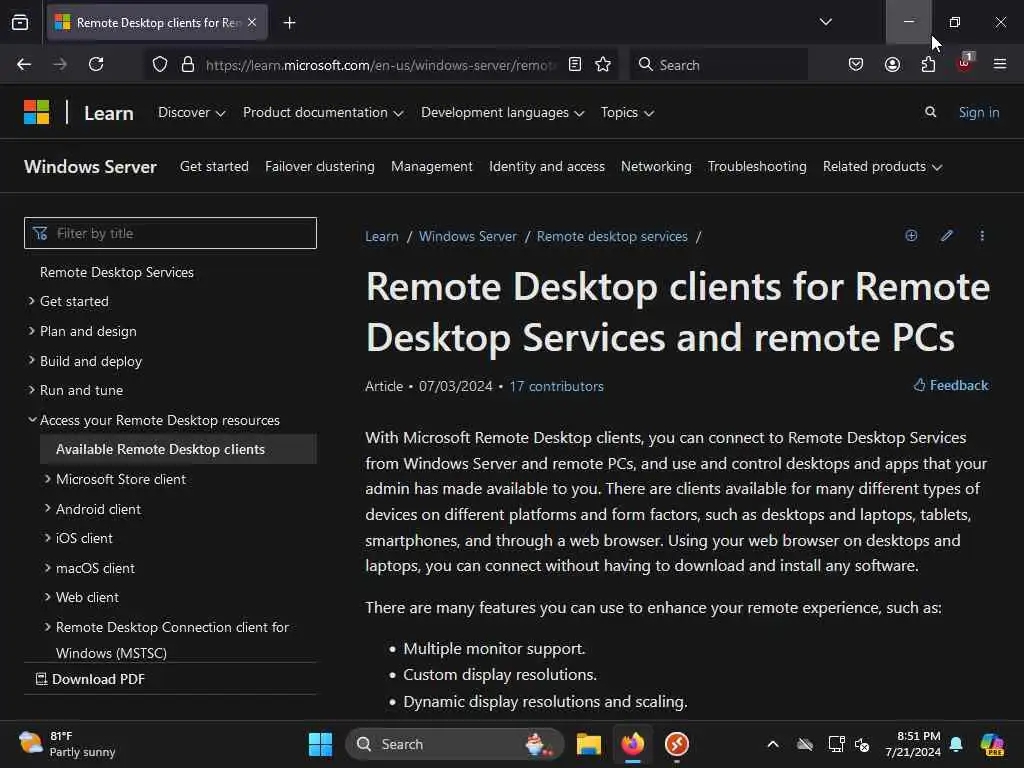
Task: Expand the Discover menu
Action: pos(191,112)
